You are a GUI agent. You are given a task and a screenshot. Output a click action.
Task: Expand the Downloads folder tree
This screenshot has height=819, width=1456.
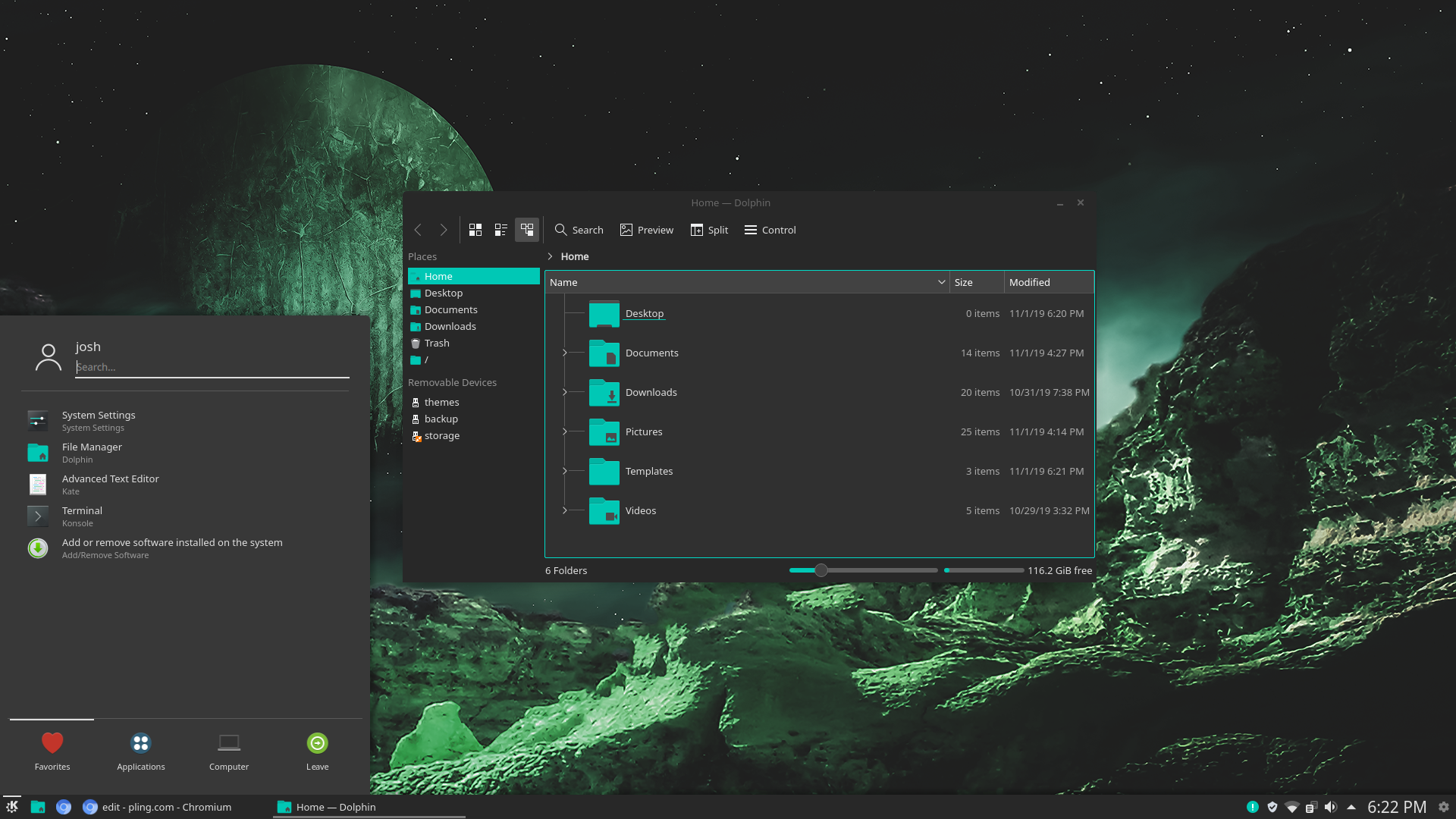tap(564, 392)
